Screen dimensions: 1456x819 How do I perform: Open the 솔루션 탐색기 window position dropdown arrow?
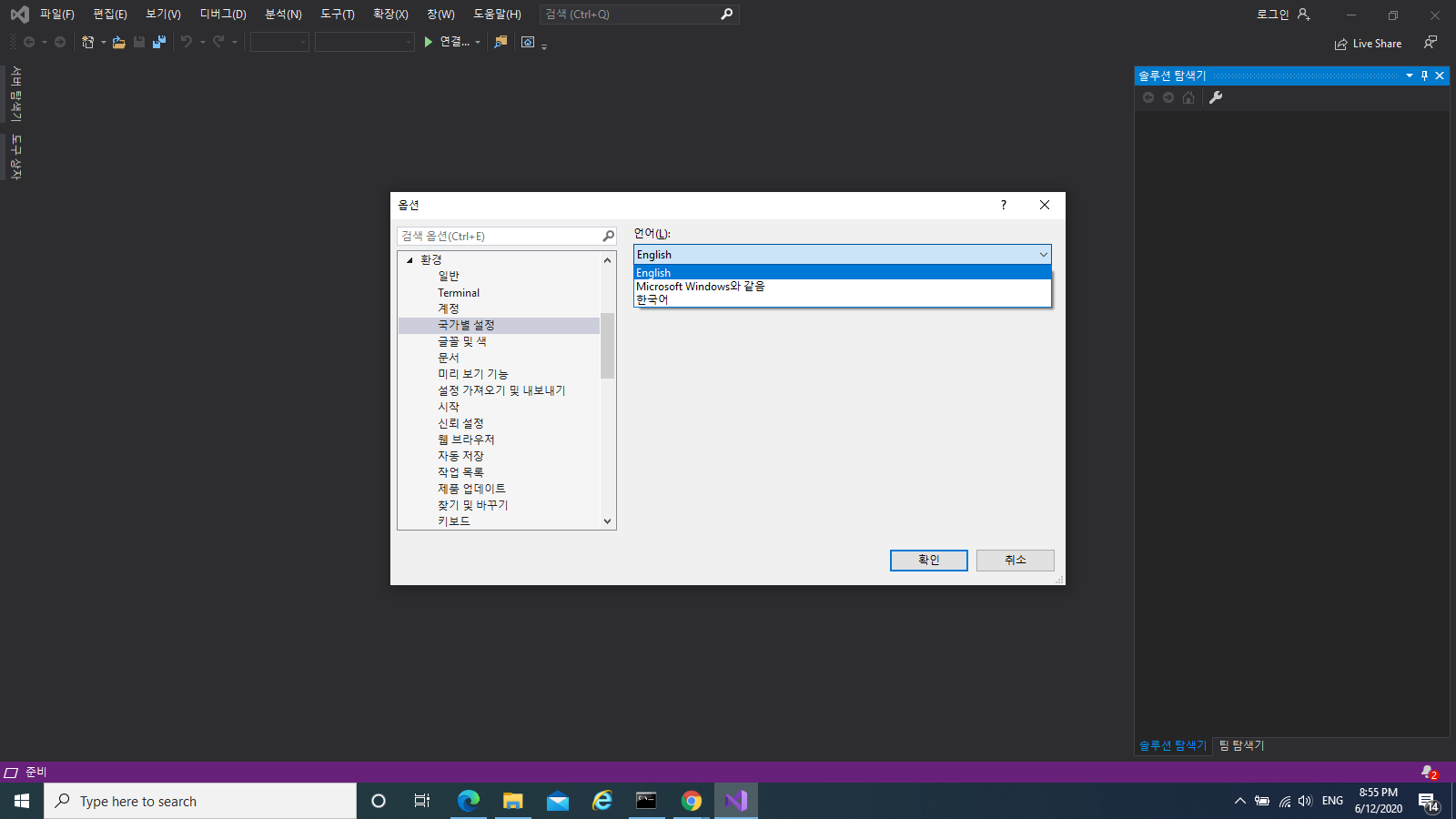pos(1410,76)
